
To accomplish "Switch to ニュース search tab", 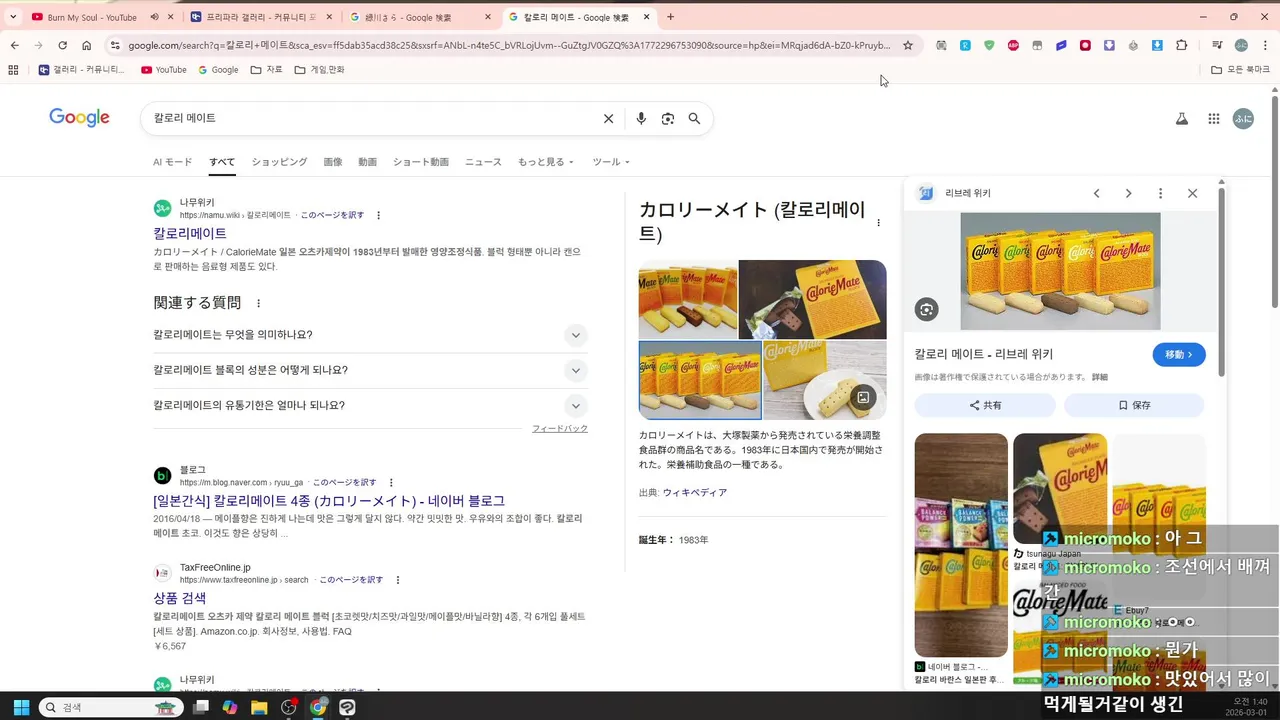I will click(483, 162).
